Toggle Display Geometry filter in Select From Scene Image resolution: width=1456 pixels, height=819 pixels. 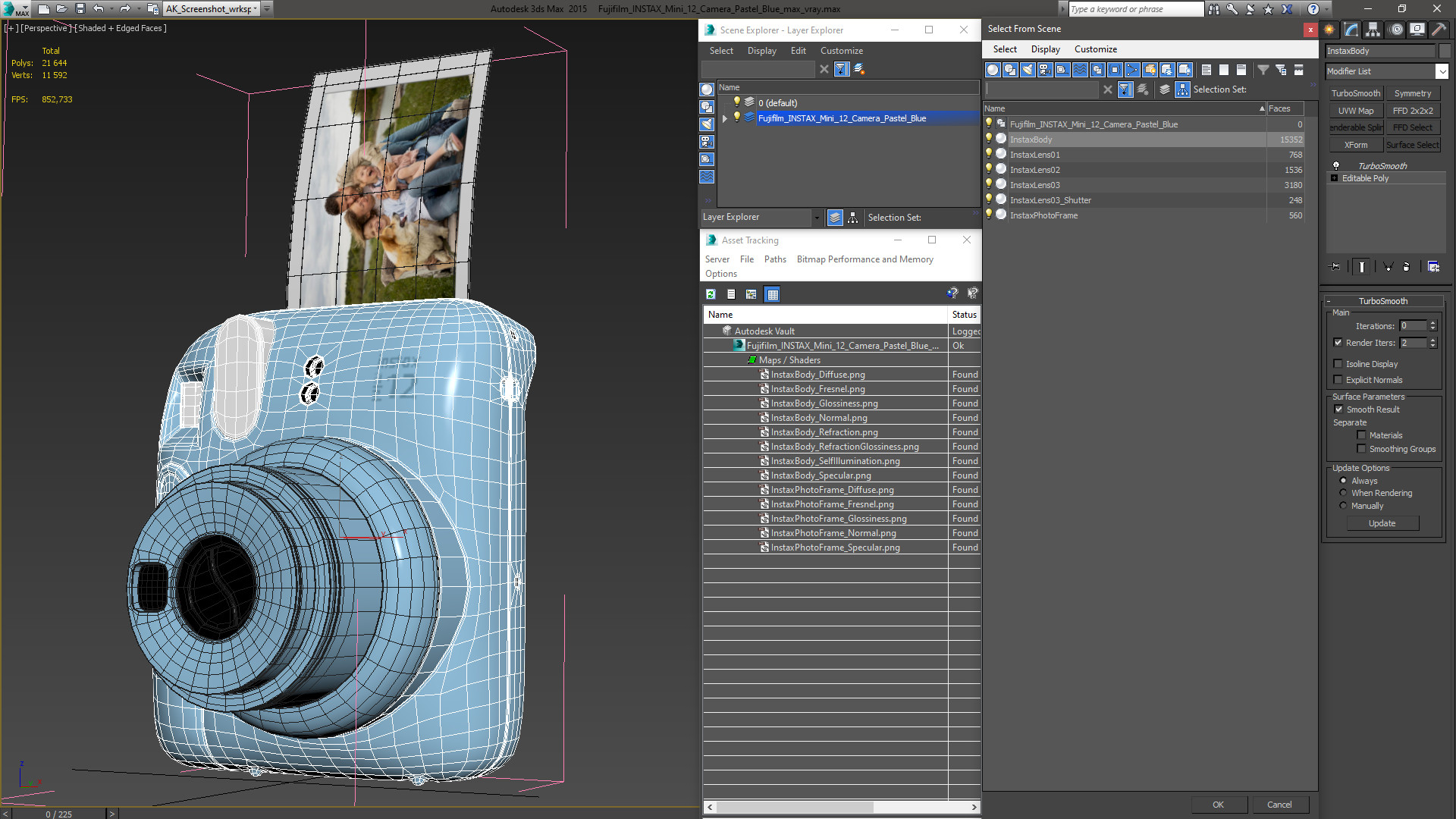click(x=993, y=70)
